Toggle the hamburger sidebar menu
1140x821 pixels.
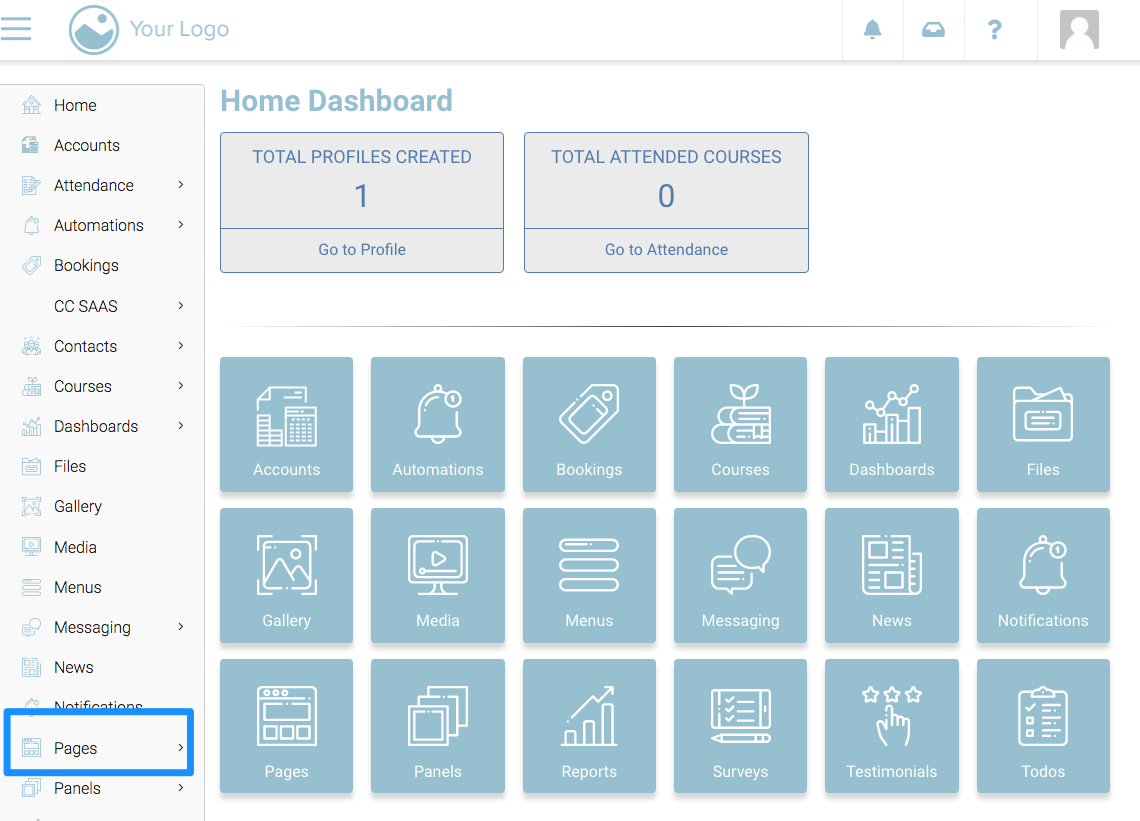[x=17, y=29]
